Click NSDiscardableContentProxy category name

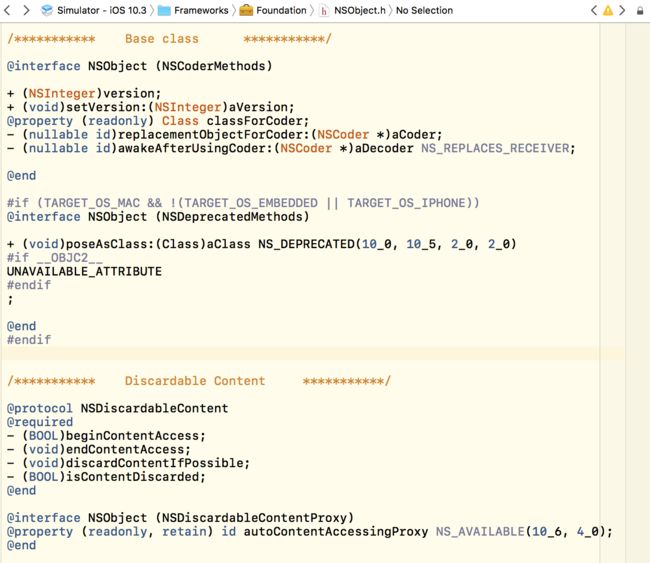tap(254, 517)
